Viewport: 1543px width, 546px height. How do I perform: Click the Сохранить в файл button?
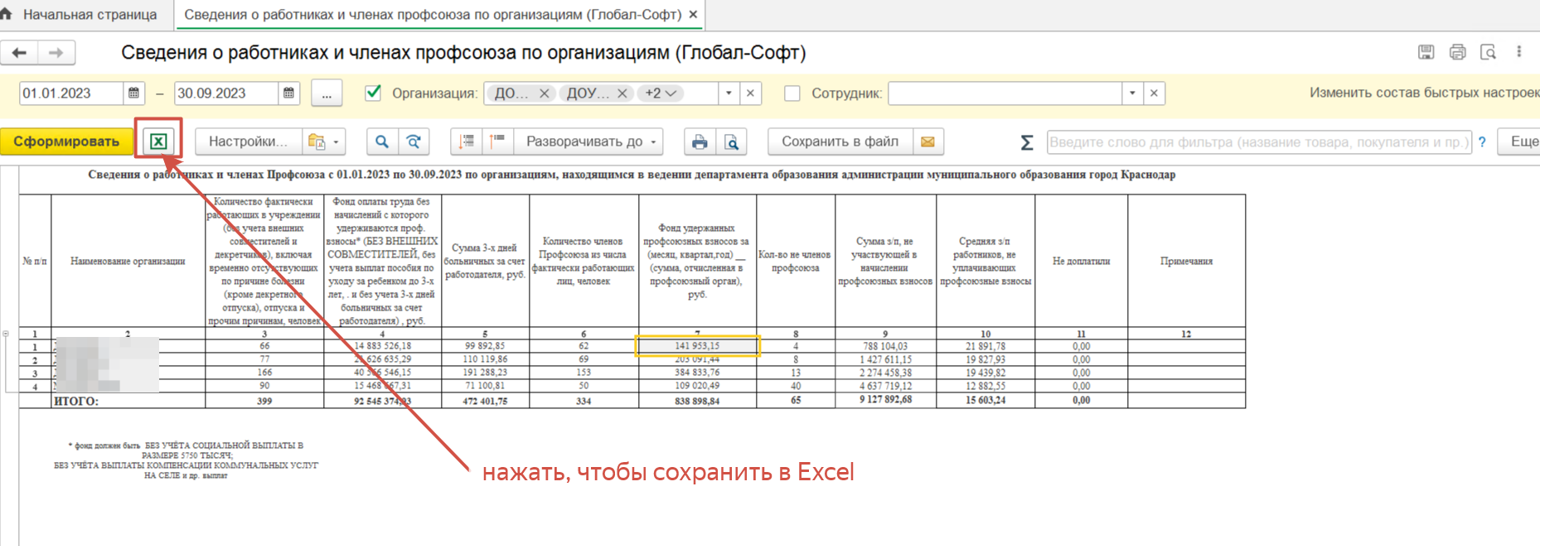click(x=840, y=142)
